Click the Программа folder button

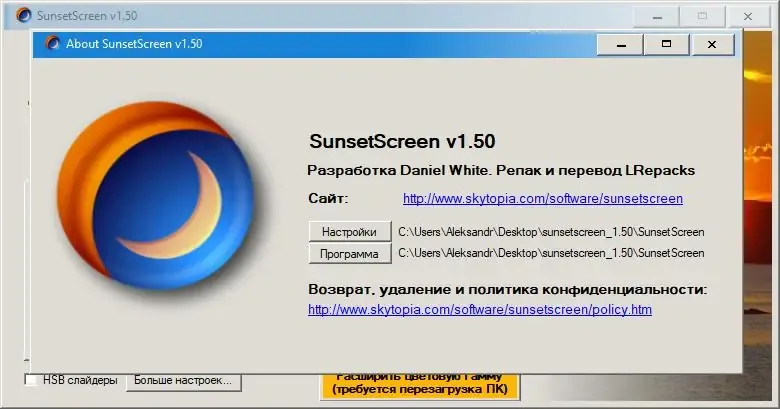(349, 253)
